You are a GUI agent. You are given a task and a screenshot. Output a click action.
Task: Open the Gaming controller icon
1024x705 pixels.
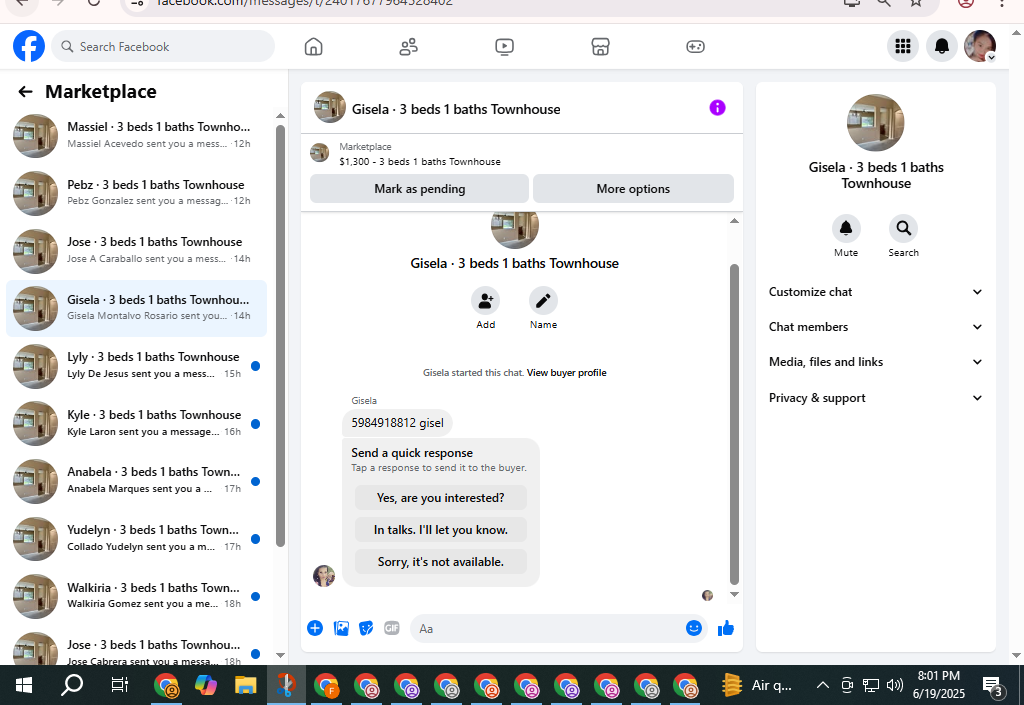point(696,46)
